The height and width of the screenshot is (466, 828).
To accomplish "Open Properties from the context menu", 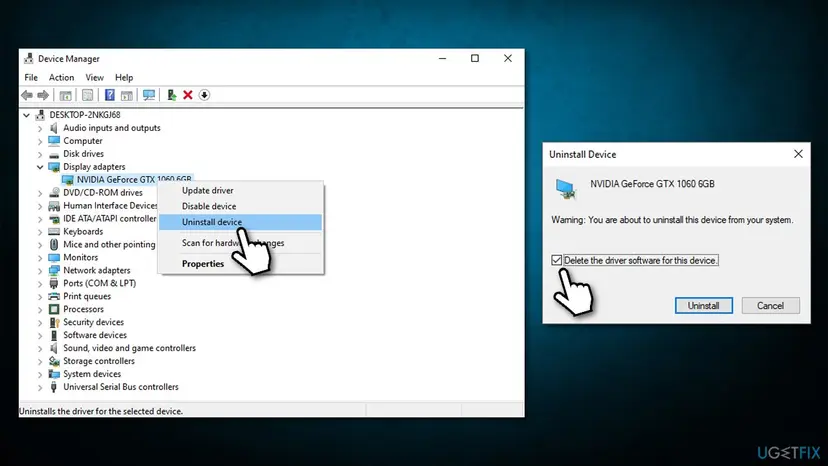I will (241, 264).
